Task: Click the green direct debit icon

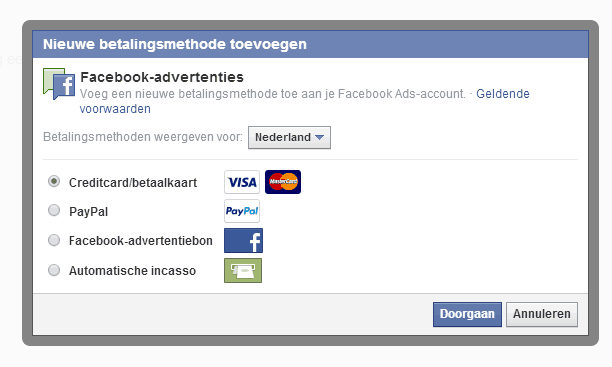Action: click(x=243, y=270)
